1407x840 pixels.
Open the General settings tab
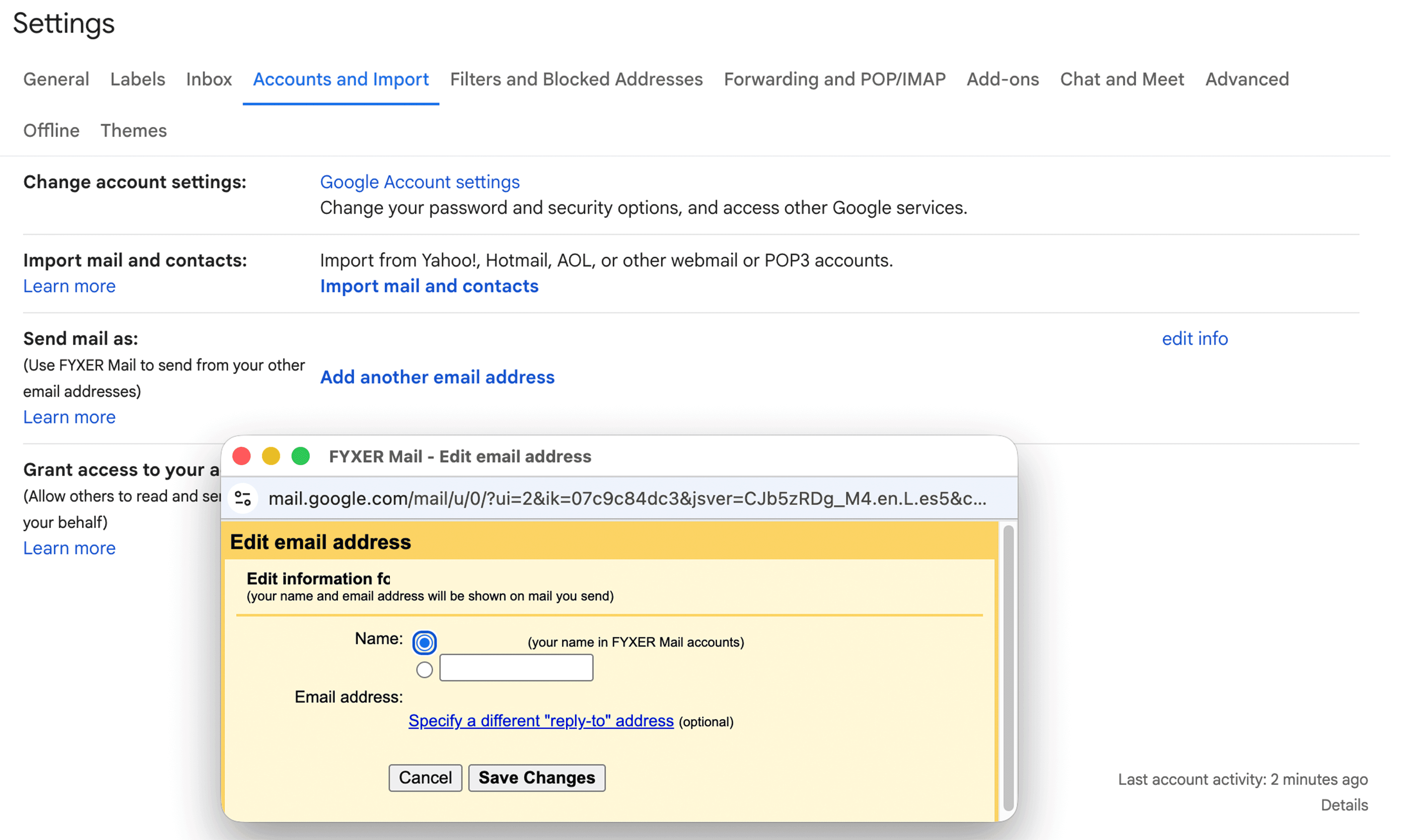(56, 79)
